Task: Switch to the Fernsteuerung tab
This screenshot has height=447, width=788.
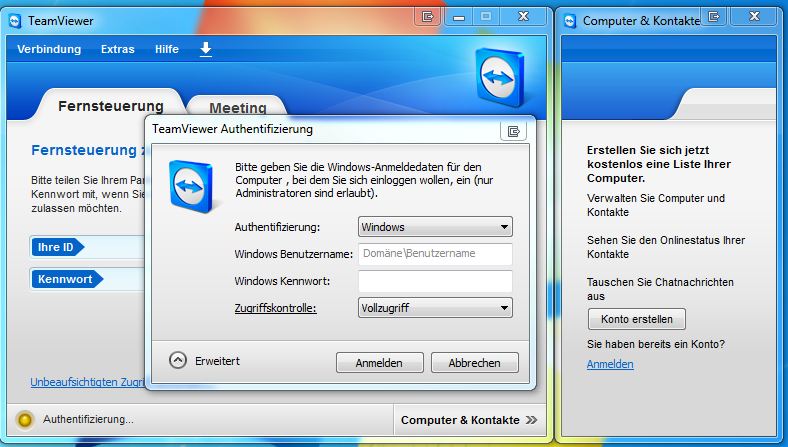Action: [111, 106]
